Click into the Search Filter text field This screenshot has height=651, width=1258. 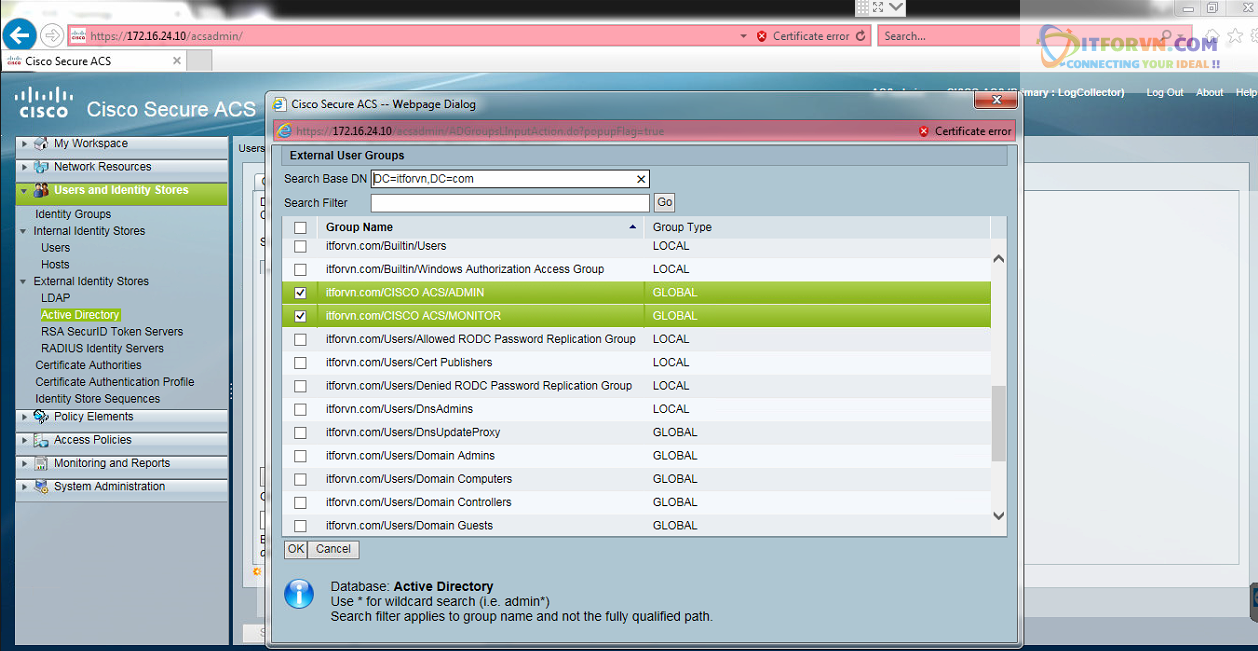point(509,203)
